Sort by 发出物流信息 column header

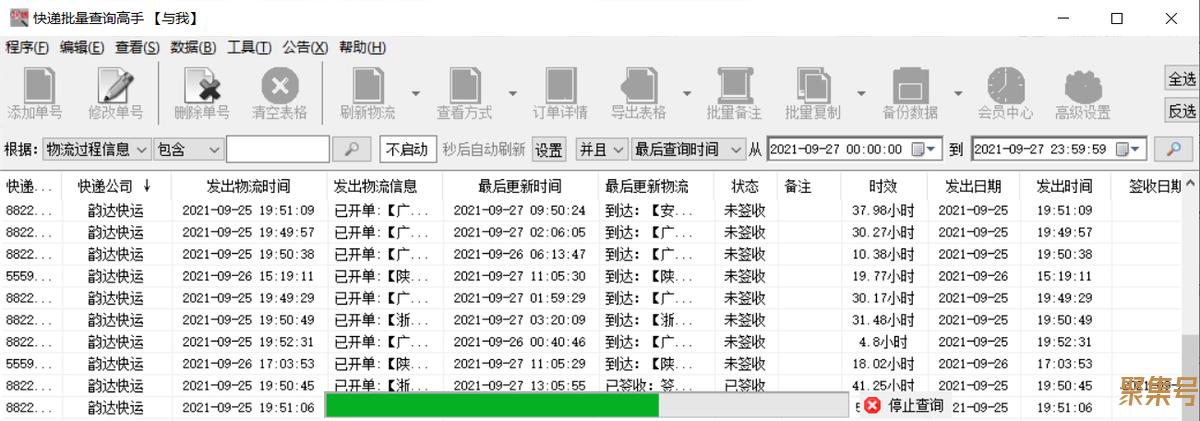(x=385, y=186)
